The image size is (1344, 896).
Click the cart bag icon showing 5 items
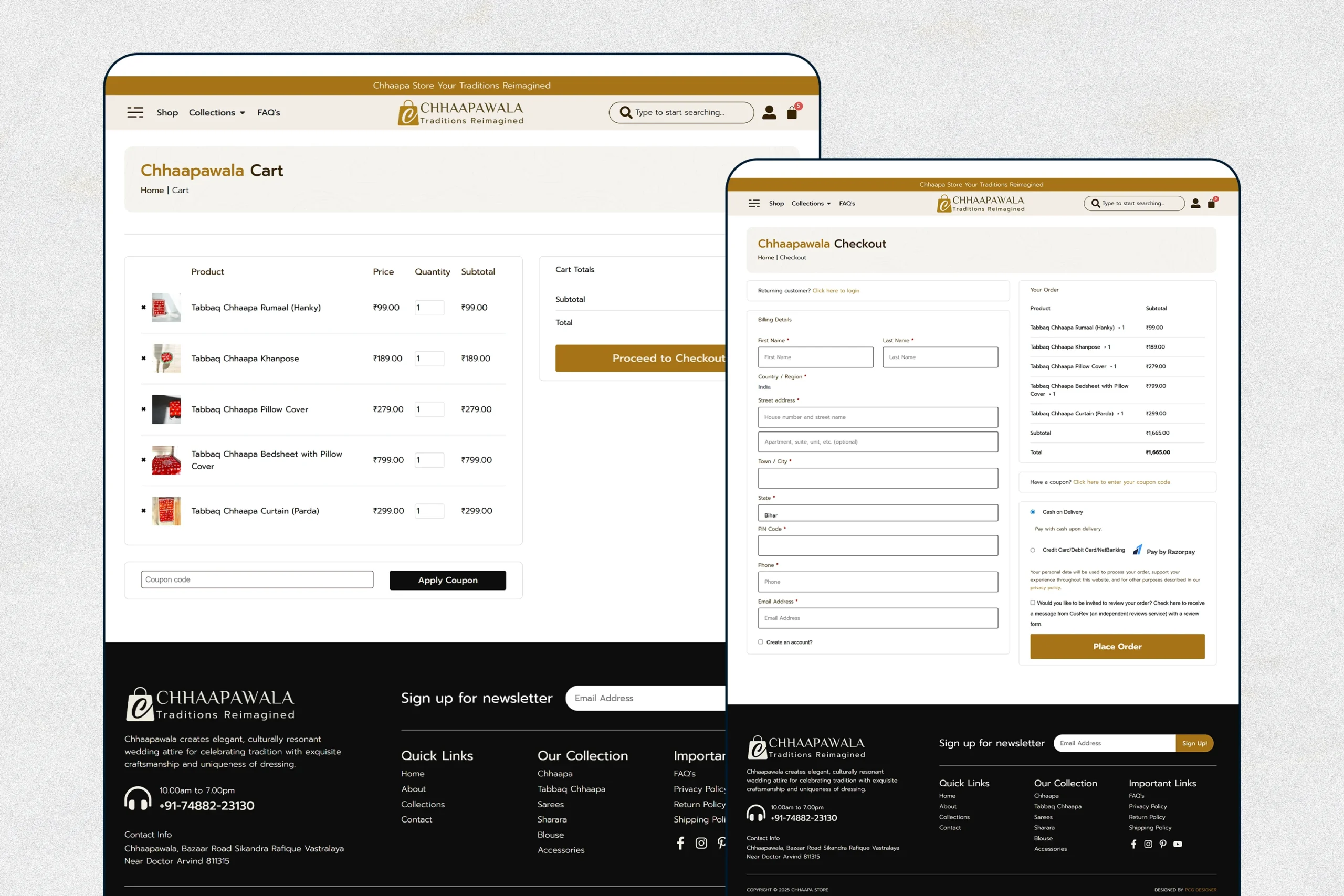coord(792,112)
